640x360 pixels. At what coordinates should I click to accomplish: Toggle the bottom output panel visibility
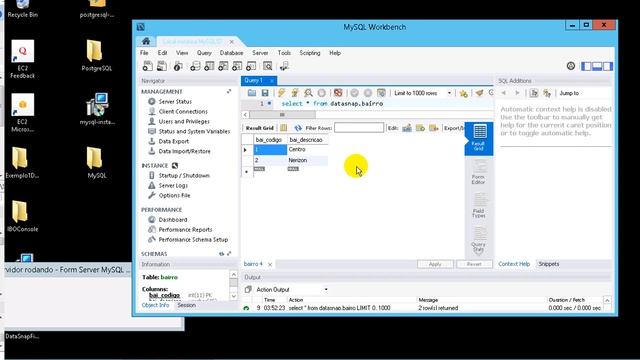(597, 66)
